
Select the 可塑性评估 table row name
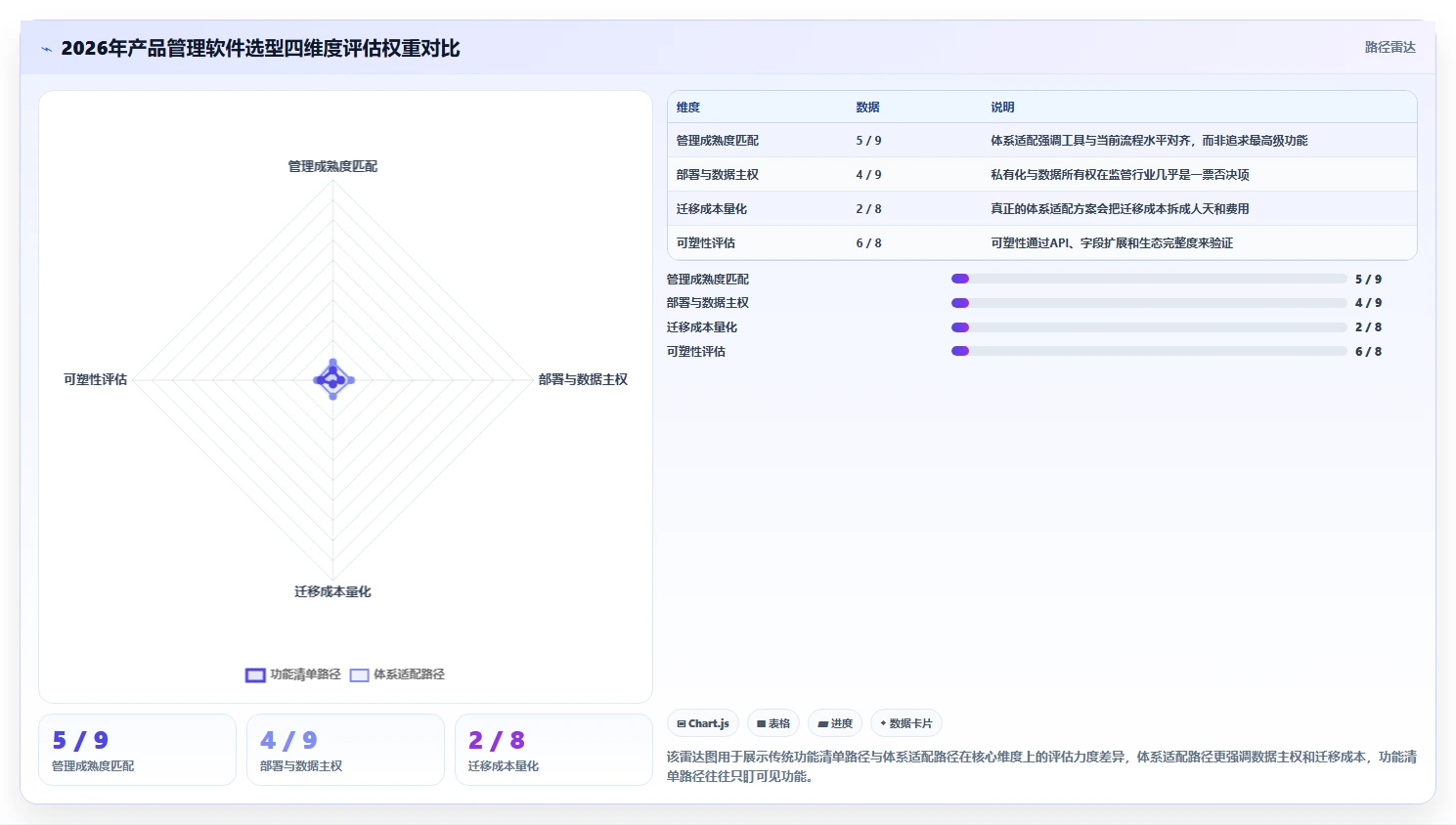(706, 243)
